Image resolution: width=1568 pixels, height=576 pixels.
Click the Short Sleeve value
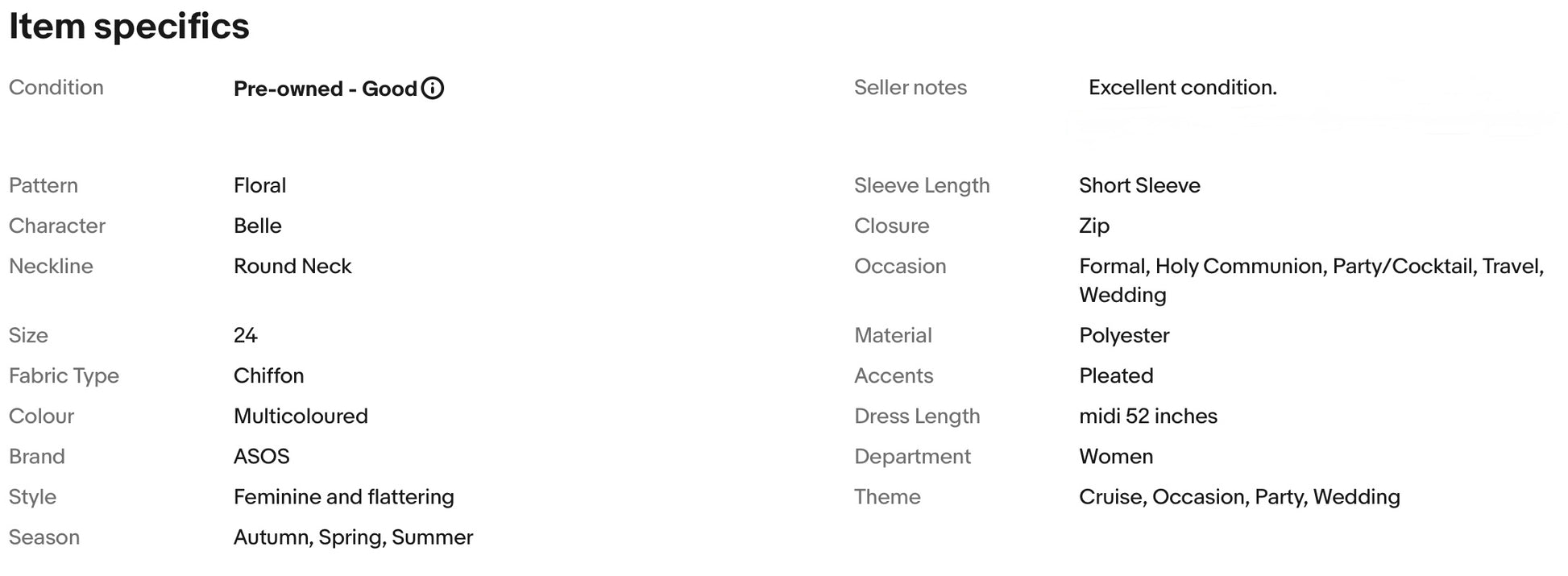pos(1139,185)
